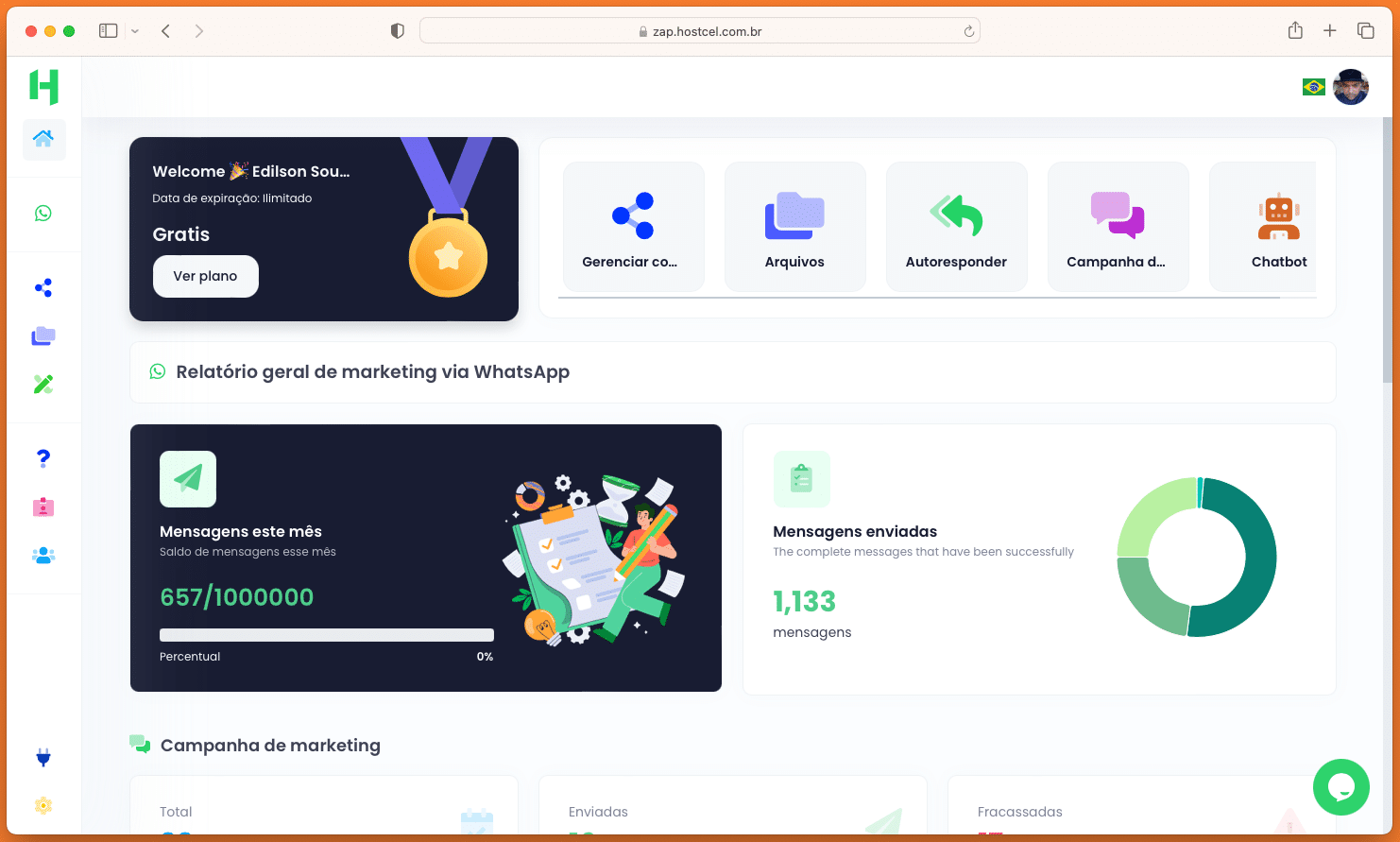Click the Gratis plan label

[181, 234]
